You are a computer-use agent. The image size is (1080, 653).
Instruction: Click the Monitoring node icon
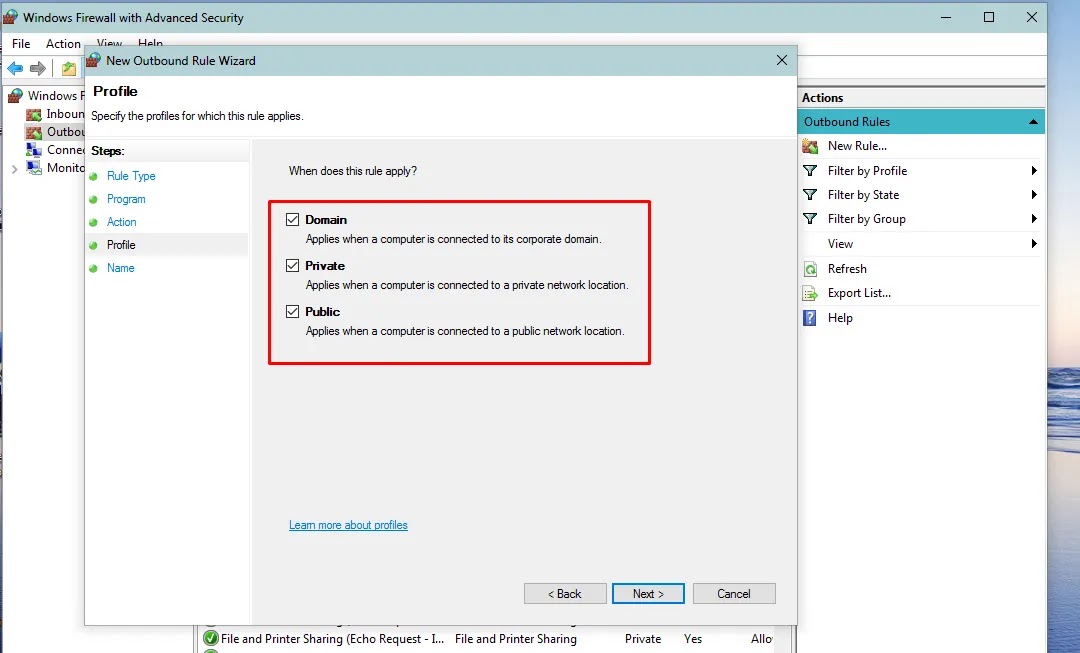point(34,167)
